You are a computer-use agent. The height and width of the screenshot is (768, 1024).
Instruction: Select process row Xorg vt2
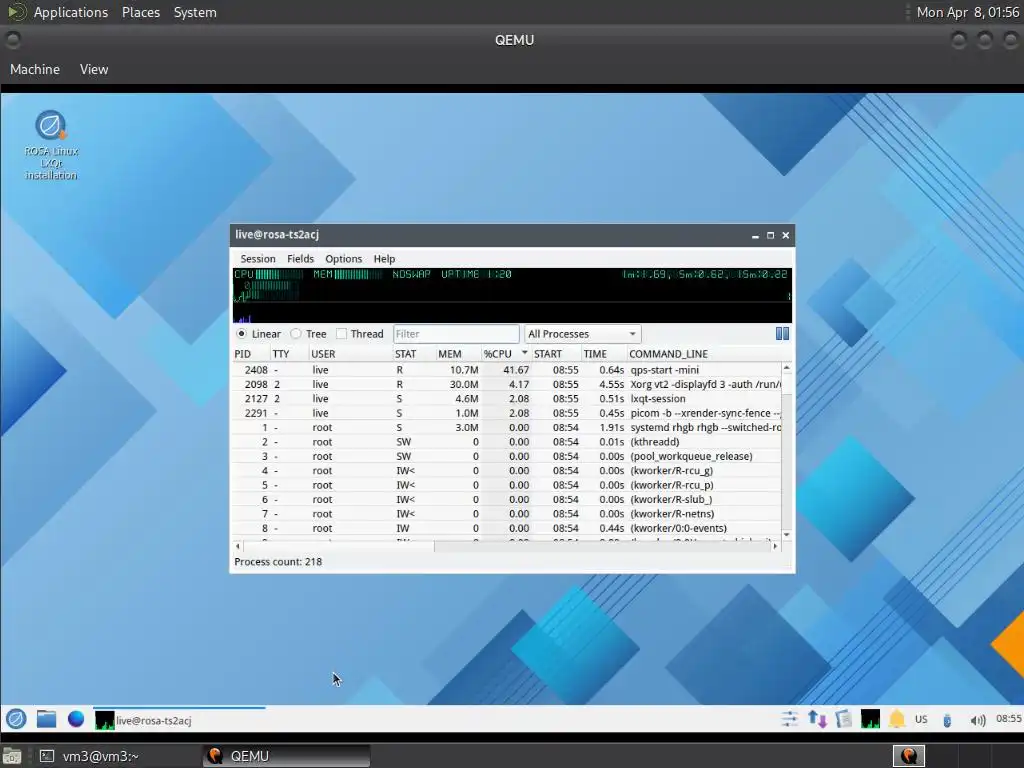pyautogui.click(x=507, y=384)
